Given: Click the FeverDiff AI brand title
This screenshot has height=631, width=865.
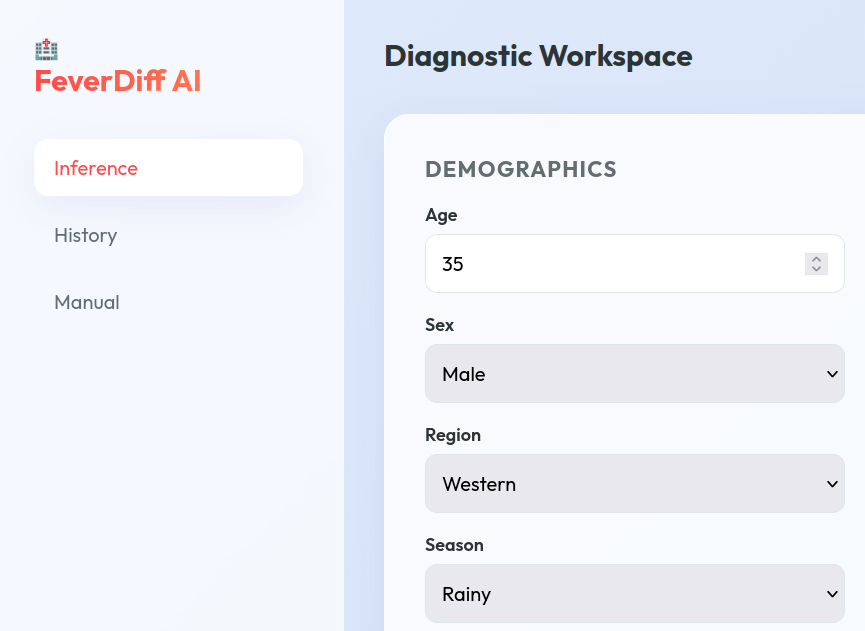Looking at the screenshot, I should click(118, 81).
